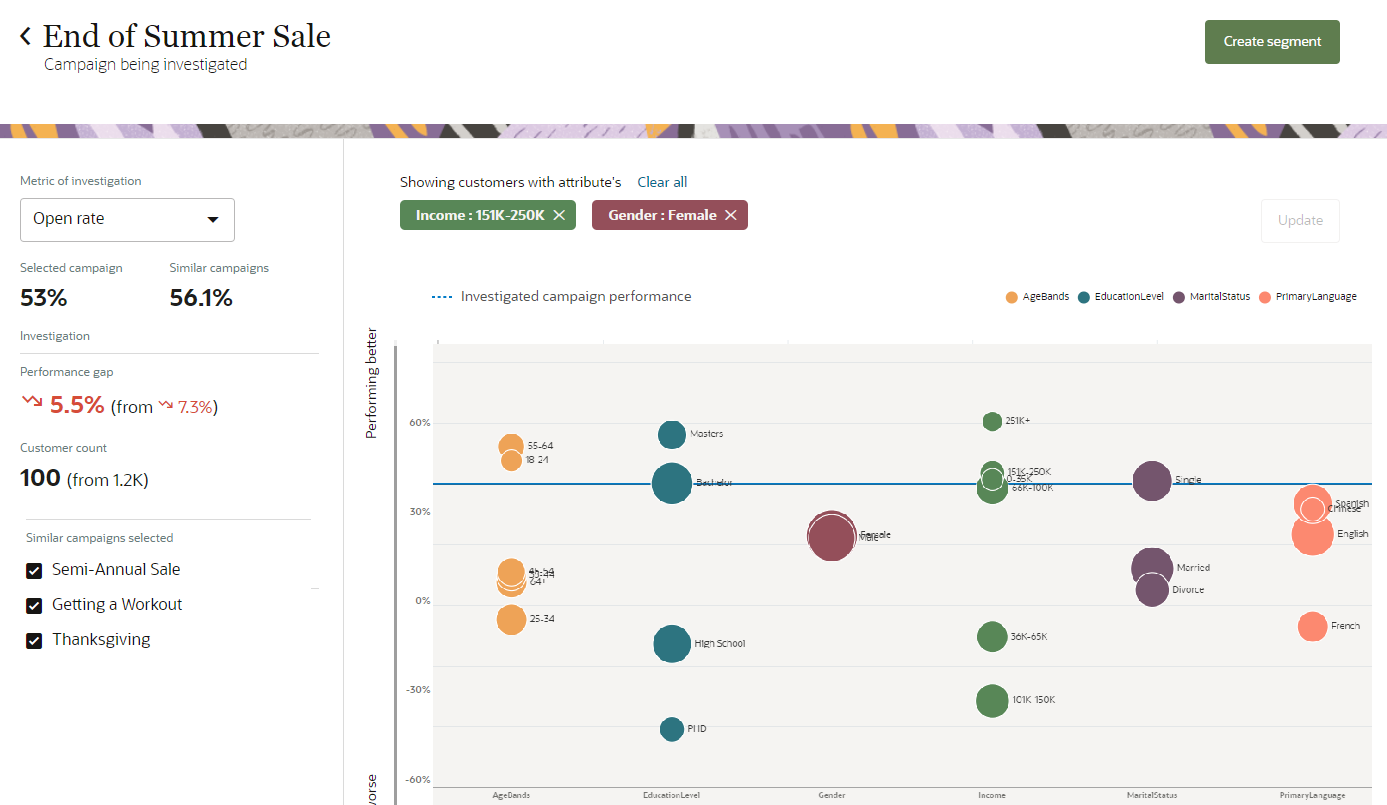1387x805 pixels.
Task: Go back using the left chevron icon
Action: coord(26,37)
